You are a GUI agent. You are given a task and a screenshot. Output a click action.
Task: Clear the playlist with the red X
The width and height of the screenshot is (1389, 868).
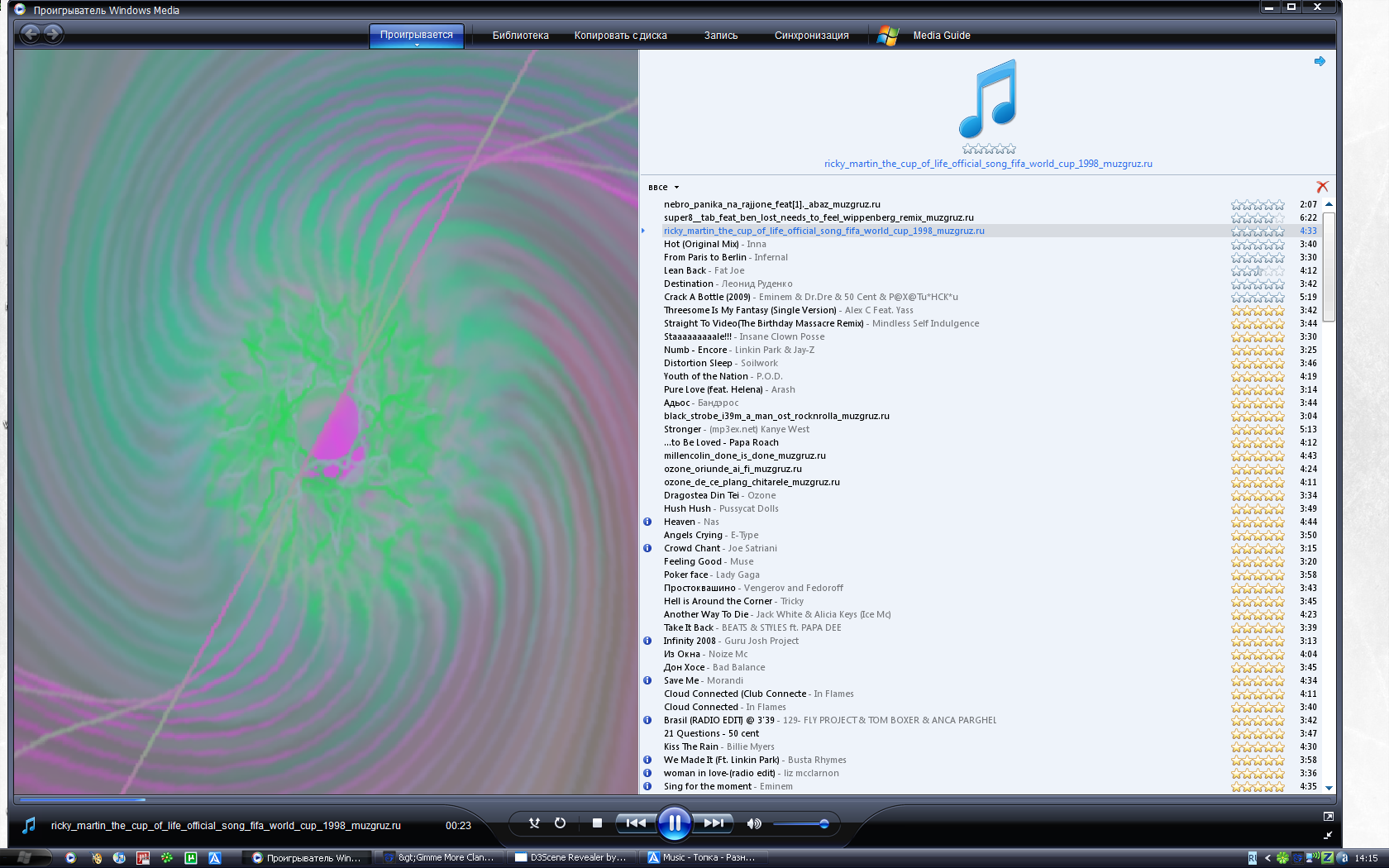pos(1322,187)
